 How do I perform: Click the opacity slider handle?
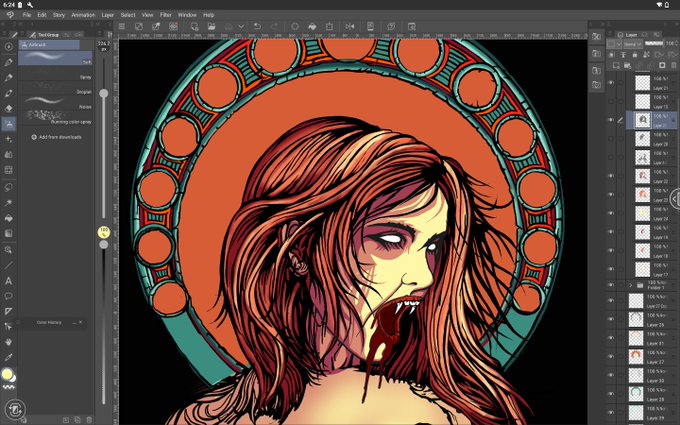[x=104, y=245]
